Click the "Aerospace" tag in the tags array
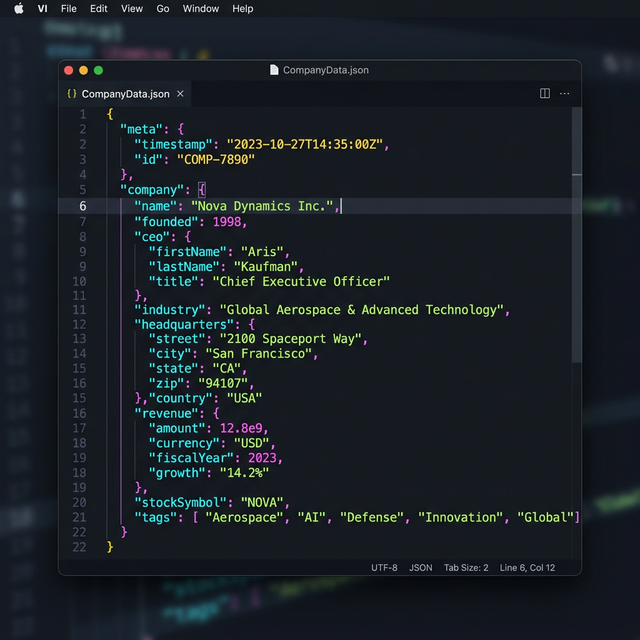This screenshot has width=640, height=640. click(x=244, y=518)
